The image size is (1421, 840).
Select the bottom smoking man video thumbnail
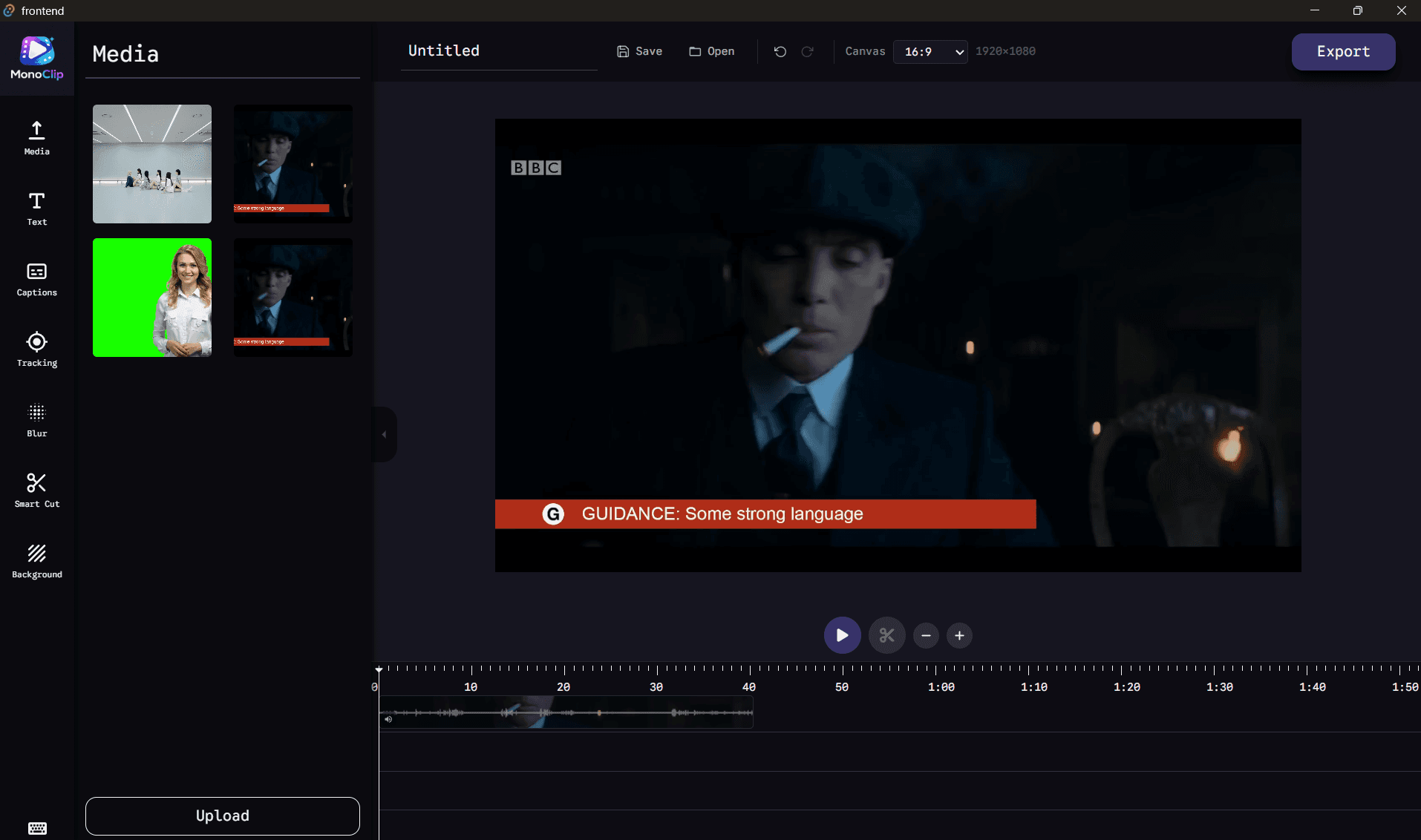click(x=293, y=298)
